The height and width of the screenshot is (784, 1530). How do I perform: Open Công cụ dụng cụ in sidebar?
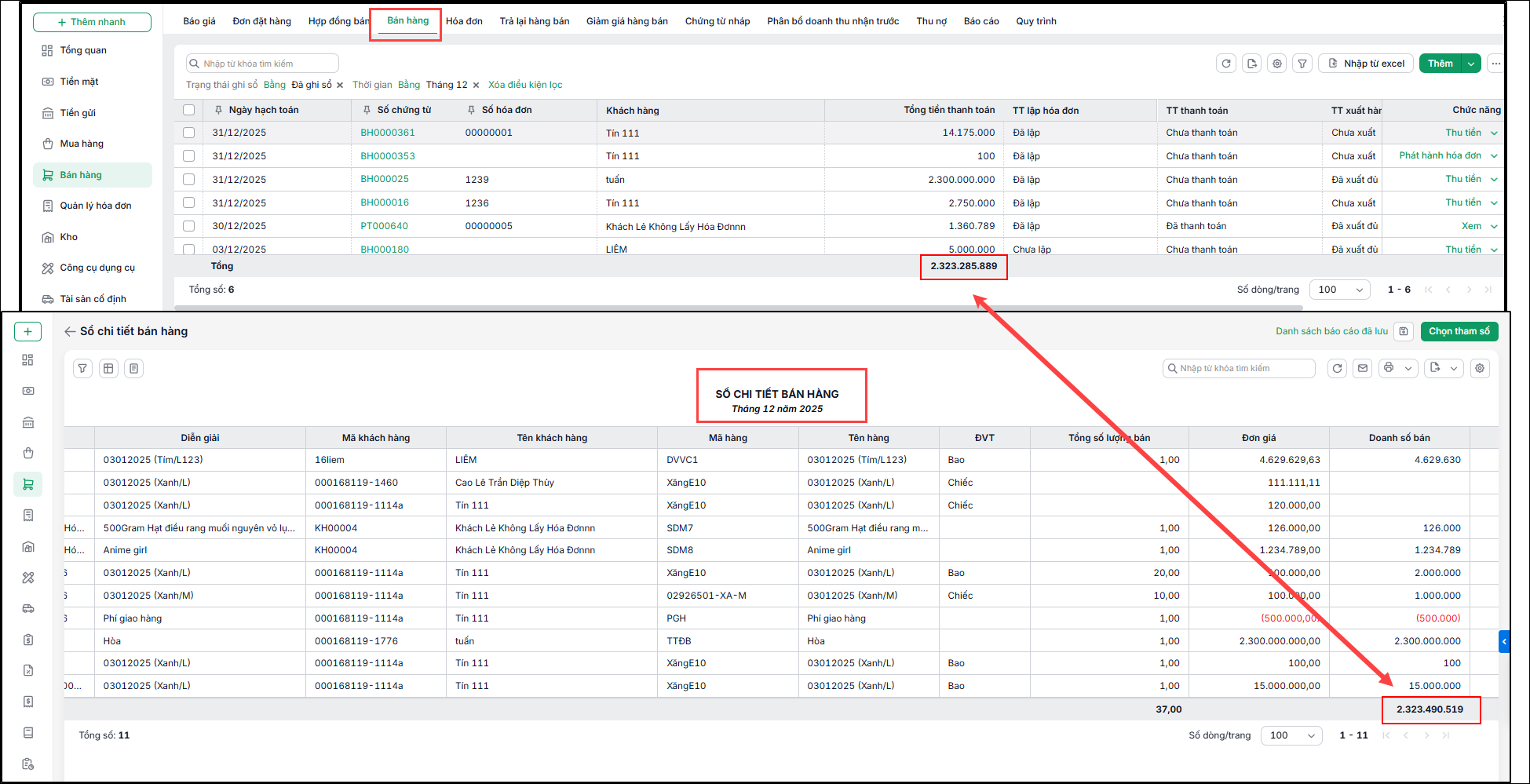(97, 268)
